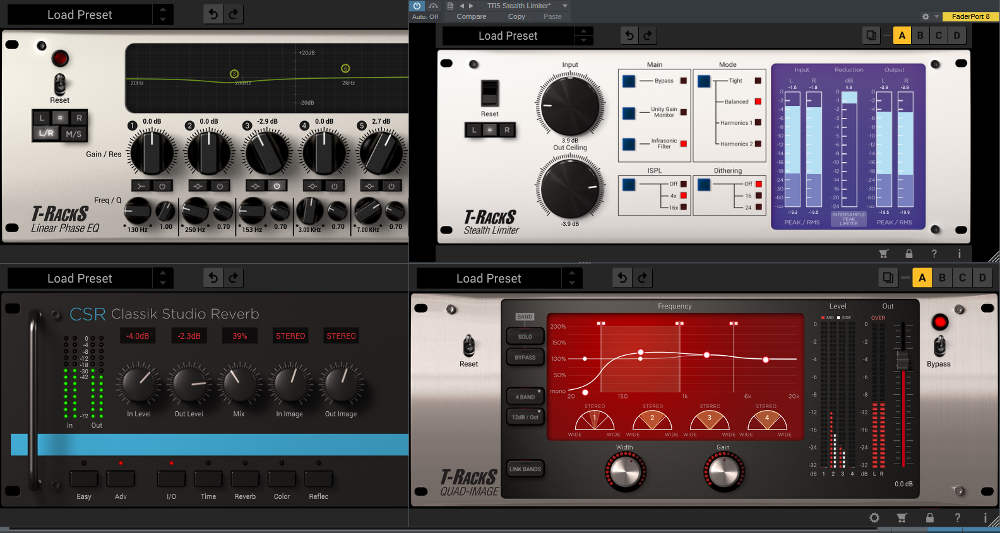
Task: Click SOLO band button on Quad-Image
Action: [x=525, y=336]
